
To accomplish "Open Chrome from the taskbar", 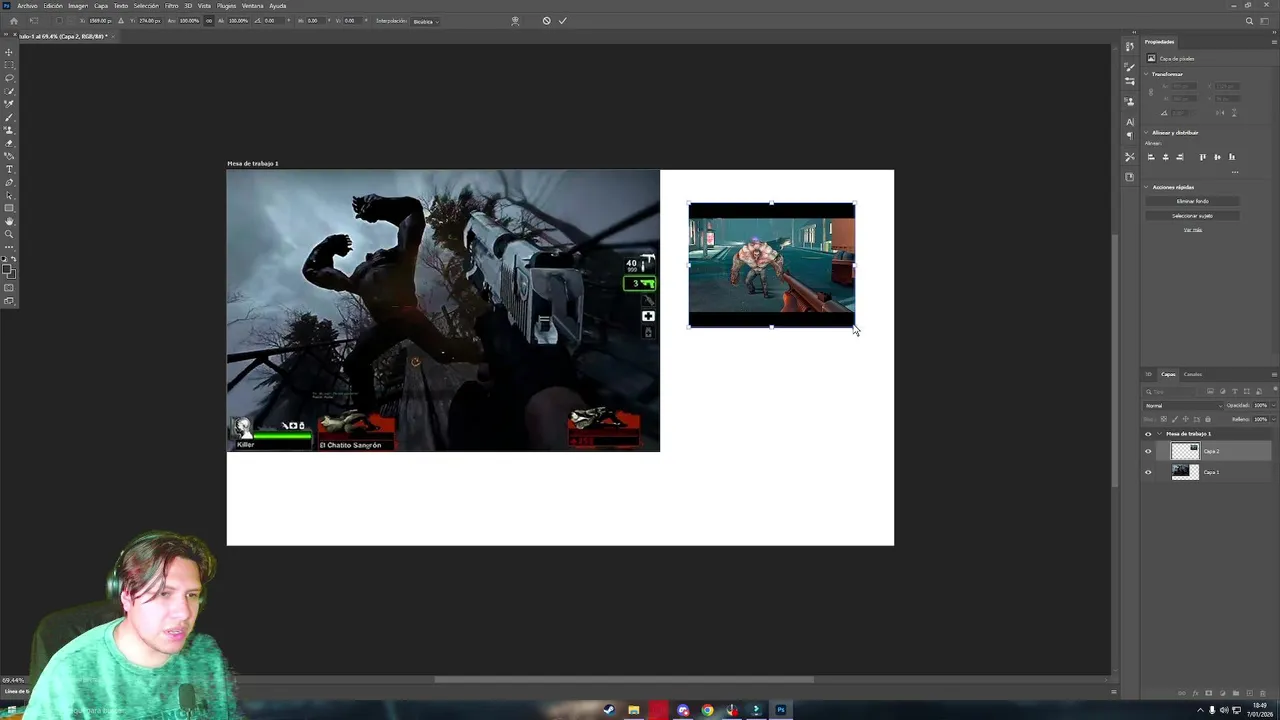I will pos(708,710).
